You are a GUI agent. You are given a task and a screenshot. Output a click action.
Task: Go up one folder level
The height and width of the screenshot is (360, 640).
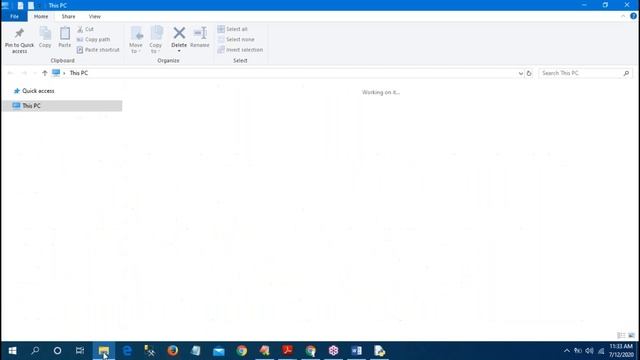coord(44,73)
